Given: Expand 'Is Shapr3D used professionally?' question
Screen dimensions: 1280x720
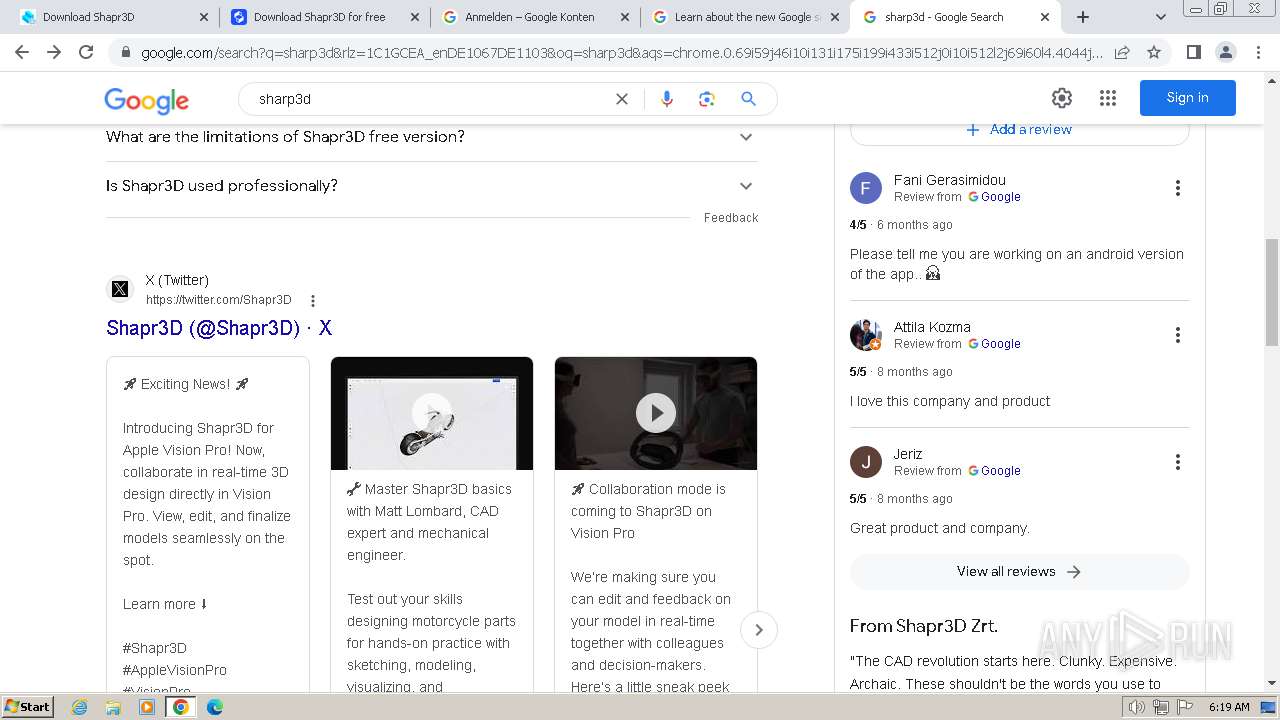Looking at the screenshot, I should (x=432, y=186).
